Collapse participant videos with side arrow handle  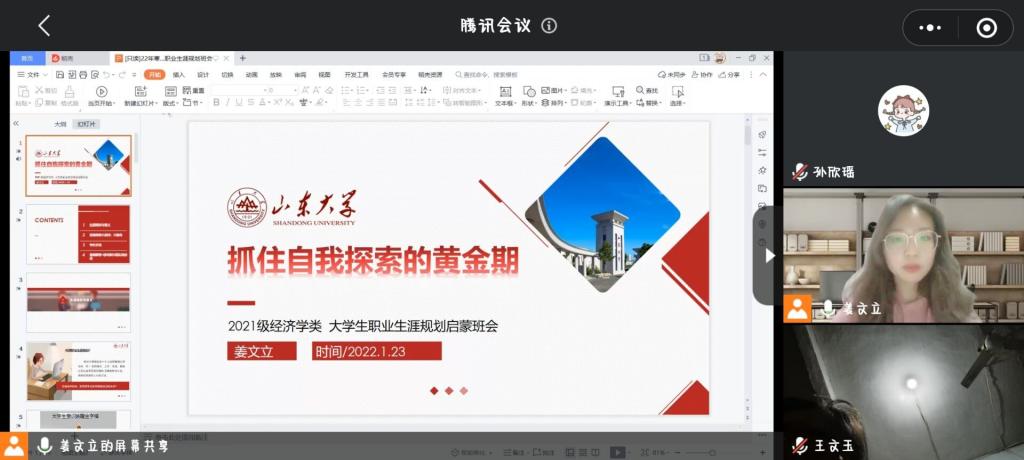pyautogui.click(x=769, y=255)
